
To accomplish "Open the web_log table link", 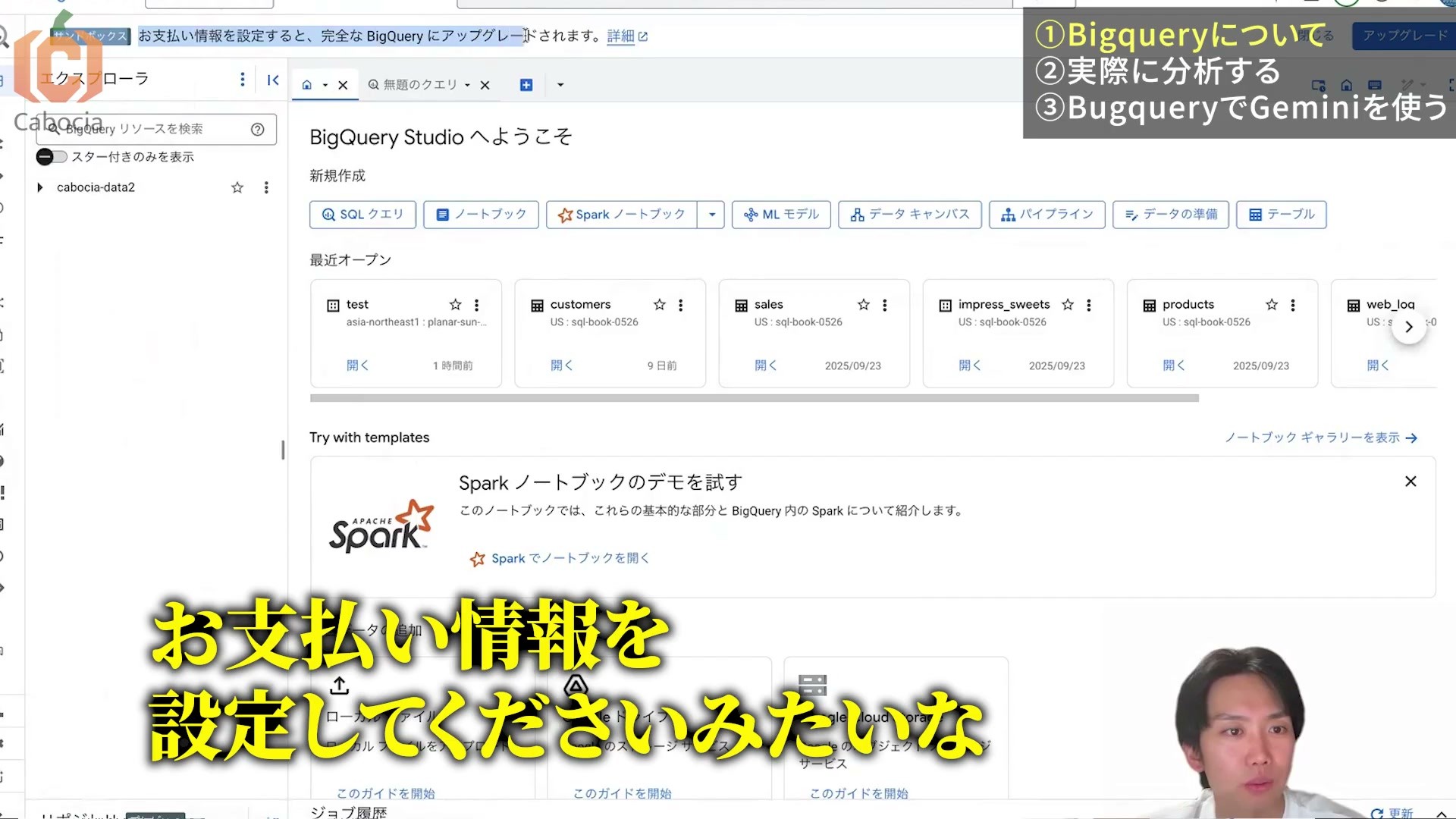I will [x=1377, y=366].
